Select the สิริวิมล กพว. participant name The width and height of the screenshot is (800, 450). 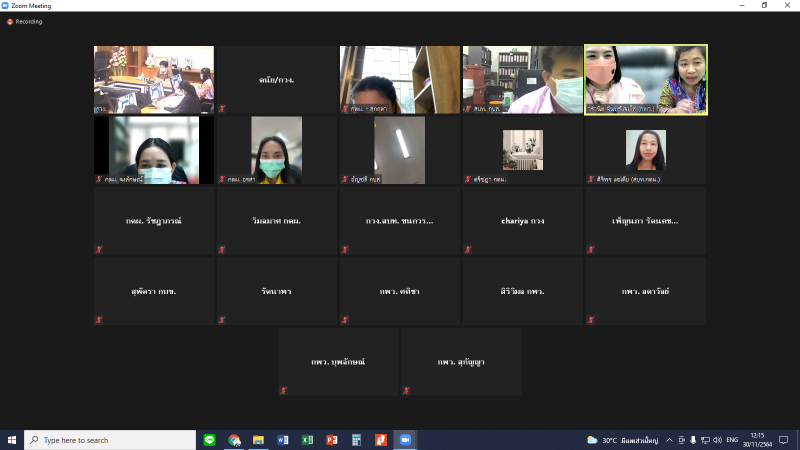[522, 291]
